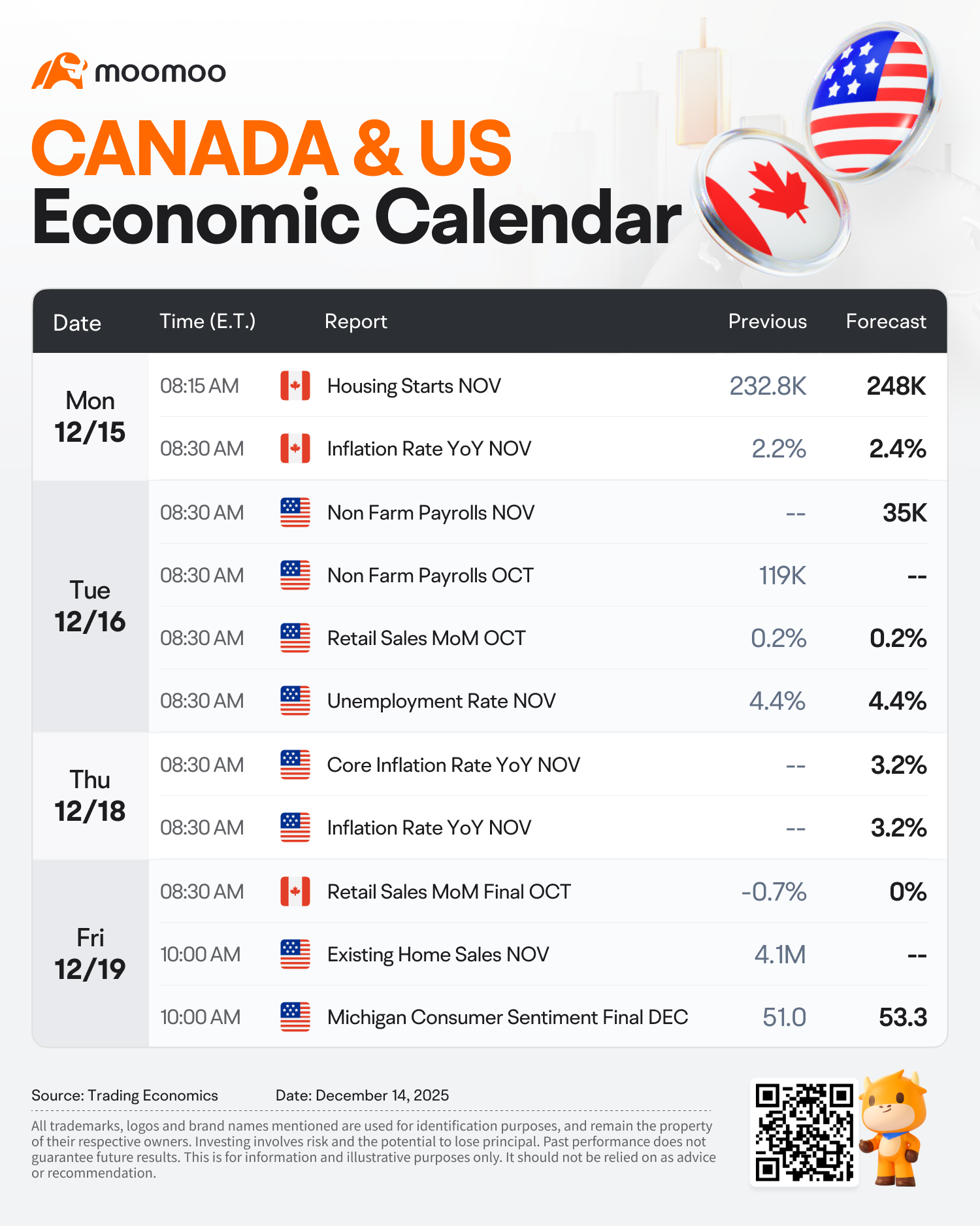This screenshot has width=980, height=1226.
Task: Click the Source: Trading Economics text
Action: (x=125, y=1095)
